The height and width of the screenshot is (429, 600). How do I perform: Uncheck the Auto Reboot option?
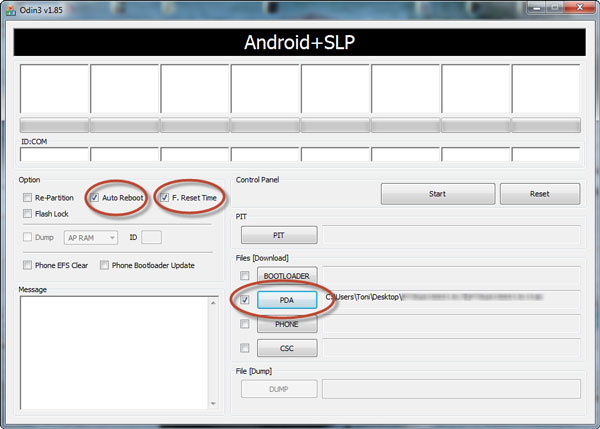95,198
